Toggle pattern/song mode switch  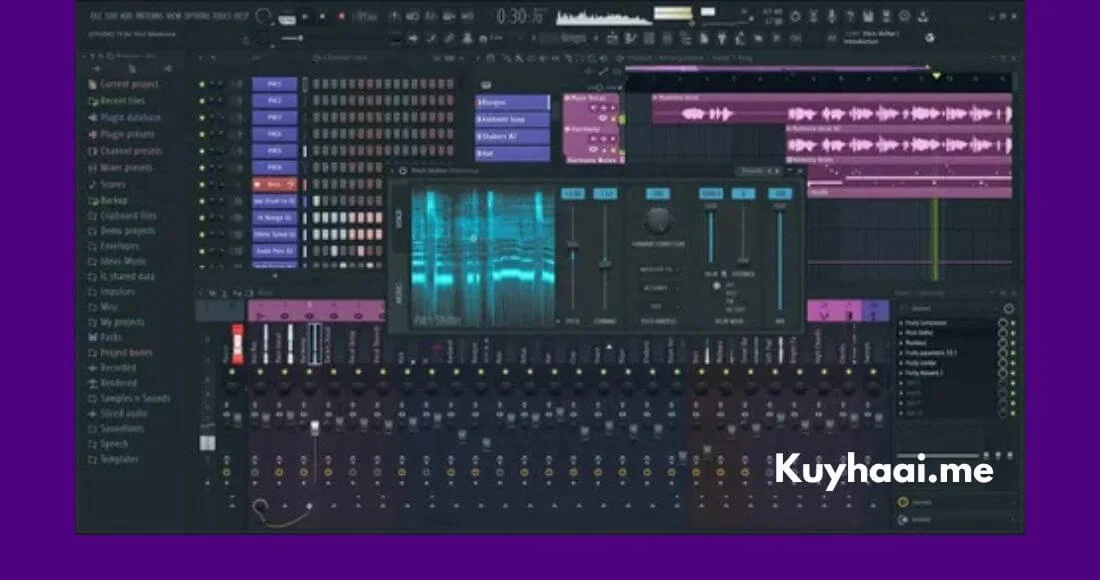coord(287,19)
